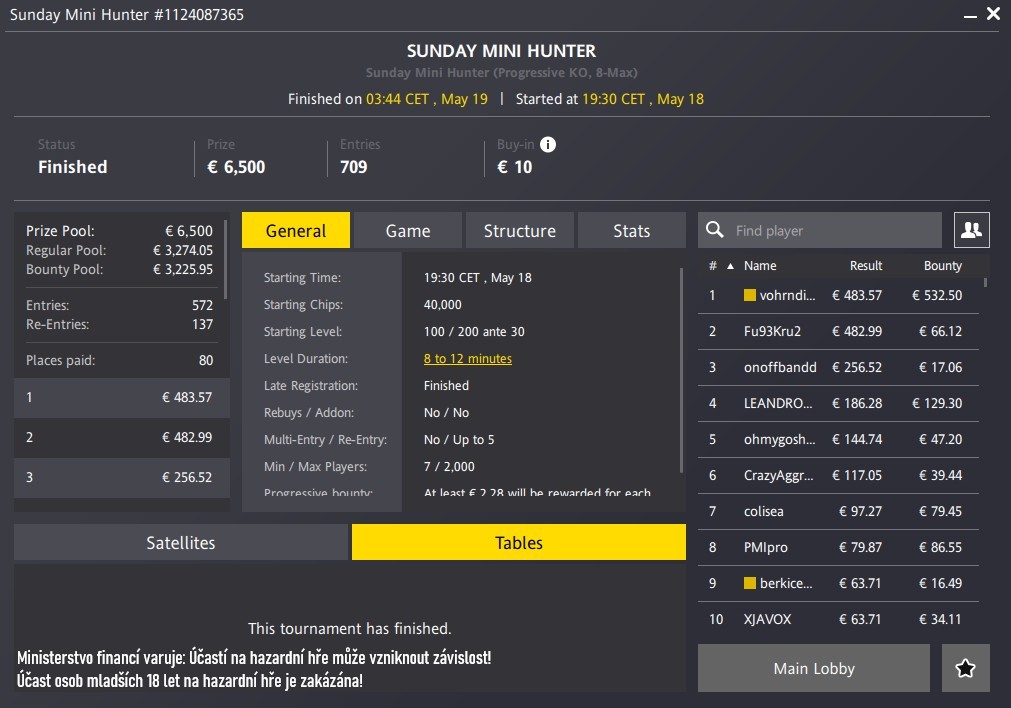Click the Buy-in info icon
1011x708 pixels.
coord(547,144)
